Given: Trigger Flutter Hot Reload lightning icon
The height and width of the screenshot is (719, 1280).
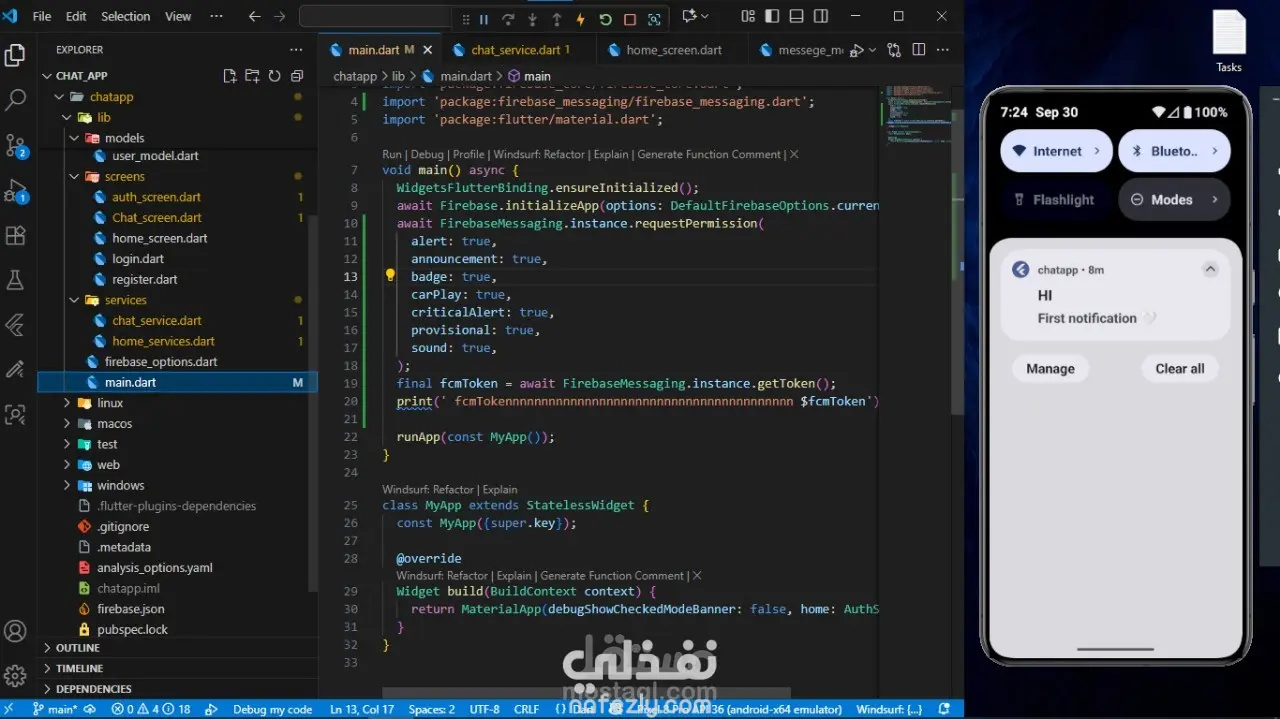Looking at the screenshot, I should [581, 19].
